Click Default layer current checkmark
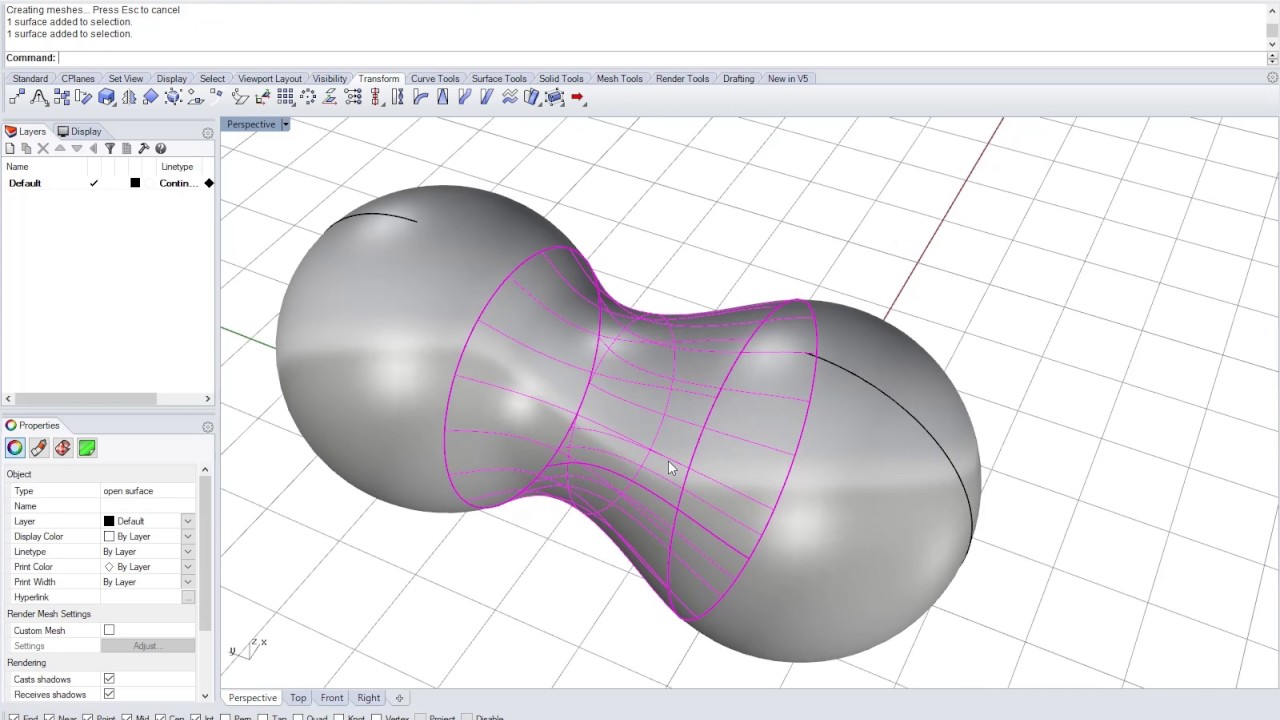Screen dimensions: 1280x720 click(x=94, y=183)
